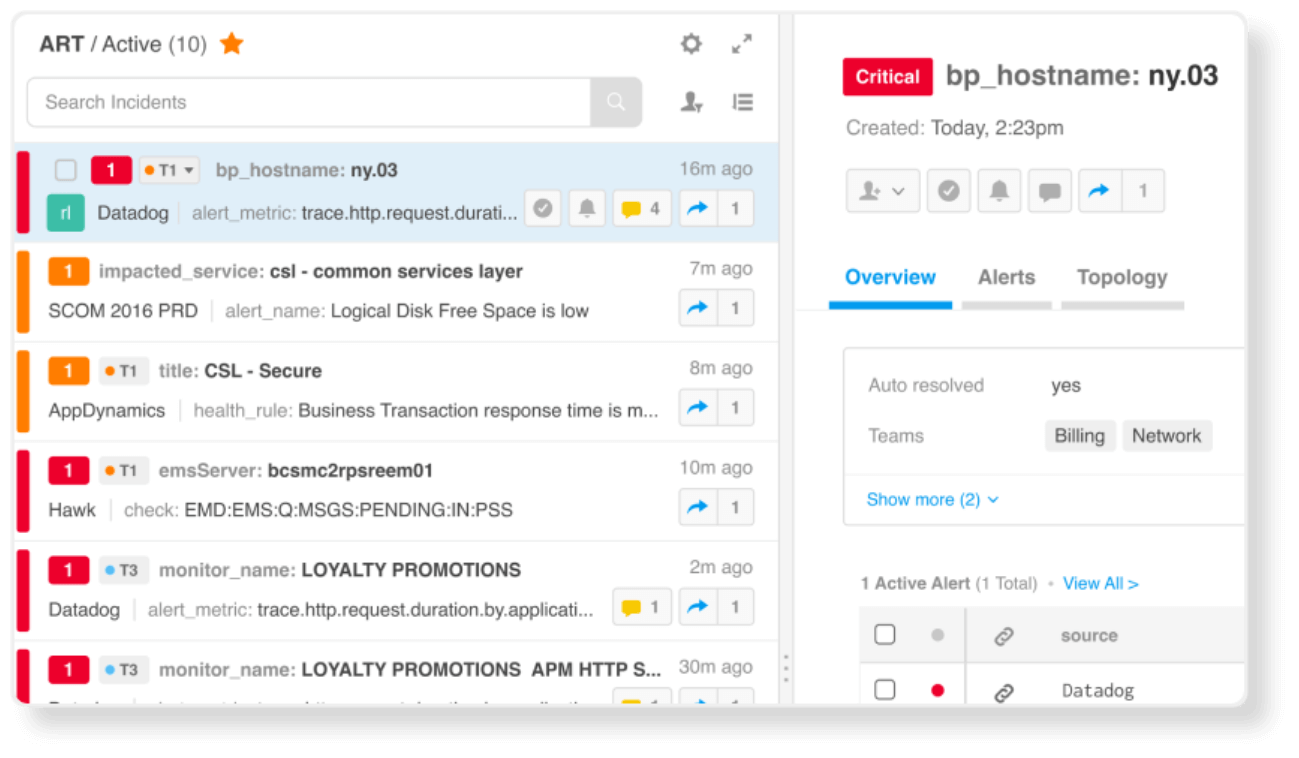Click T1 tag on CSL - Secure row
Screen dimensions: 1299x758
pos(124,371)
